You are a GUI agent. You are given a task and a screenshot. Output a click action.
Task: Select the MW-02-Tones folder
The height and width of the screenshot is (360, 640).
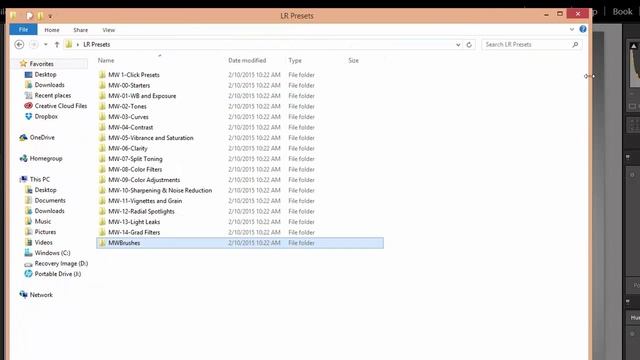click(x=127, y=106)
